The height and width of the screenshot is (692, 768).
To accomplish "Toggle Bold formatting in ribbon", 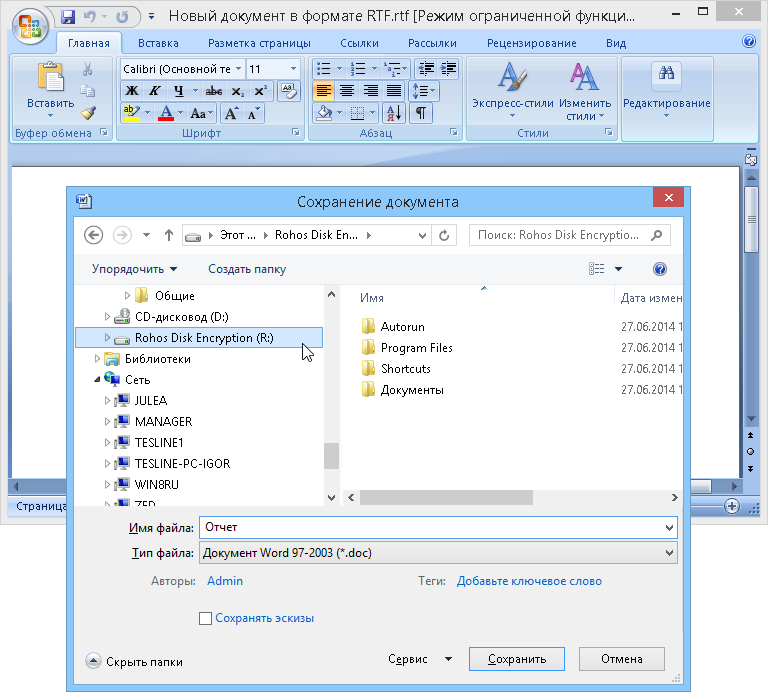I will point(132,91).
